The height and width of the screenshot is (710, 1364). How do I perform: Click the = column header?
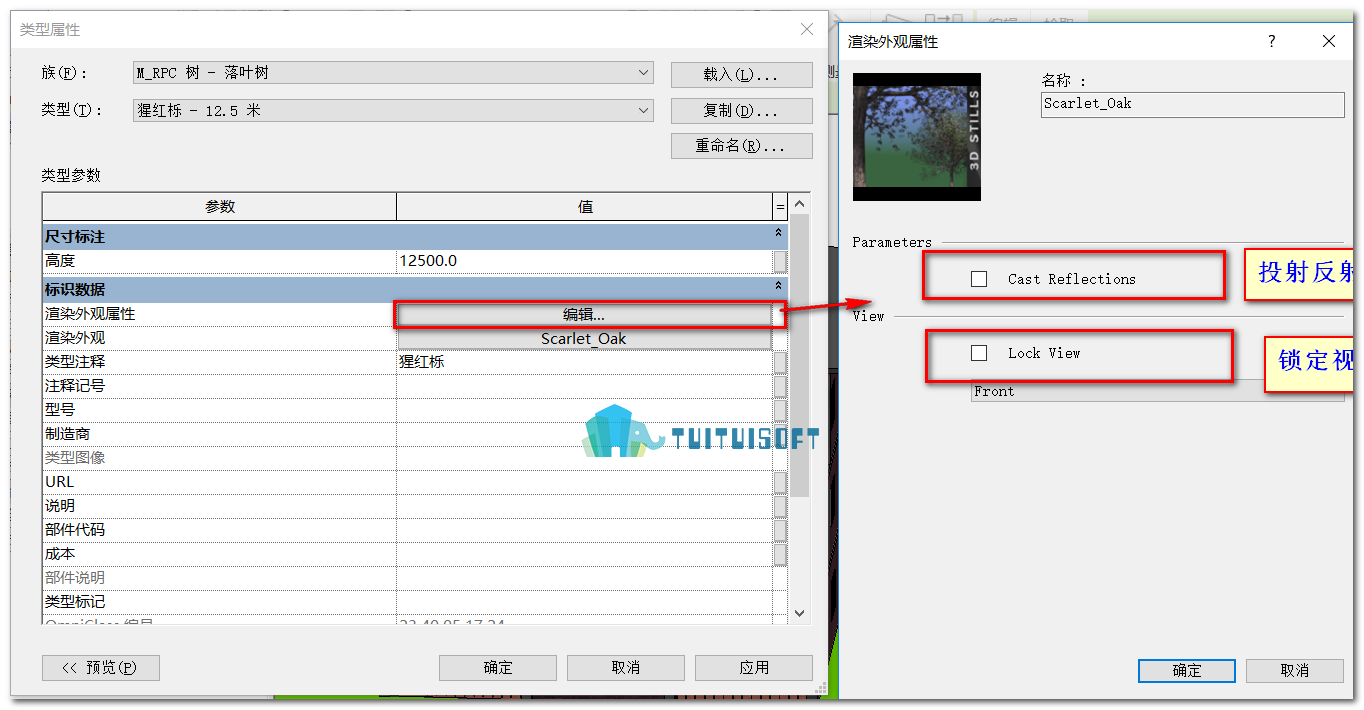pos(780,207)
